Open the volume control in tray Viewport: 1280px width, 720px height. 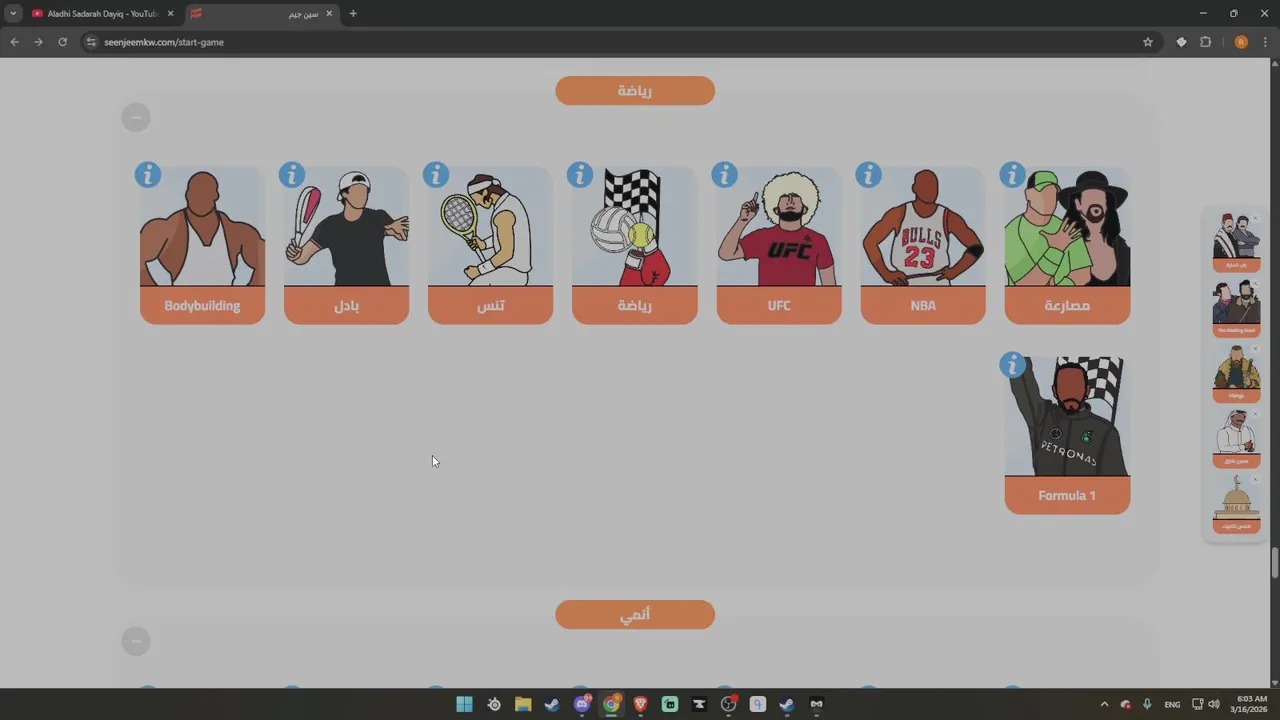pyautogui.click(x=1214, y=704)
